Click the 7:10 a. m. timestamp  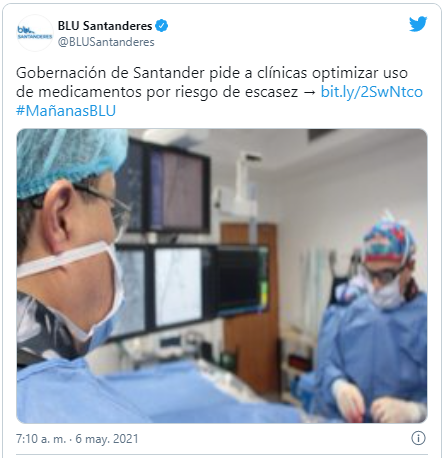(x=41, y=439)
